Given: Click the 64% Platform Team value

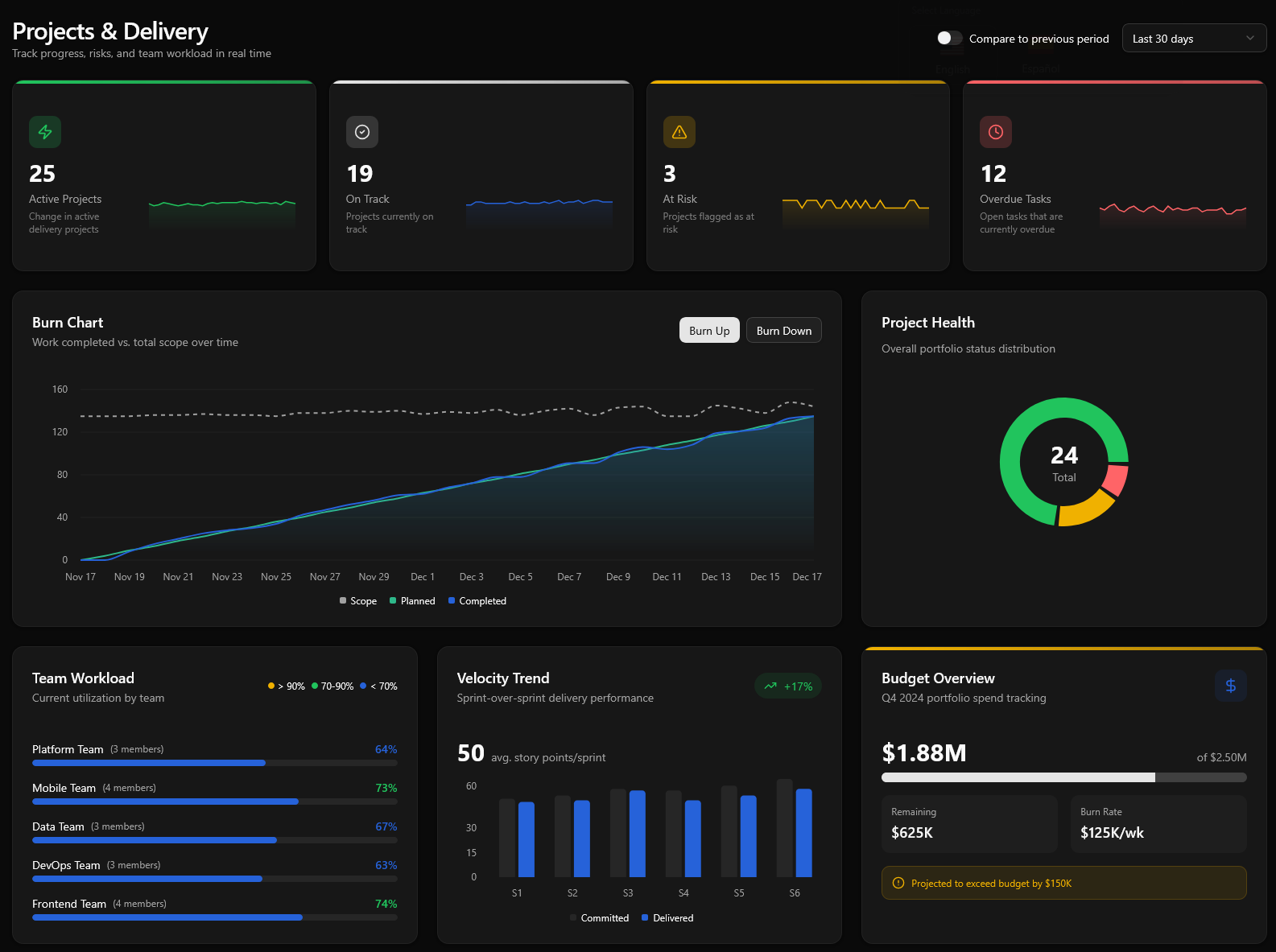Looking at the screenshot, I should click(x=386, y=749).
